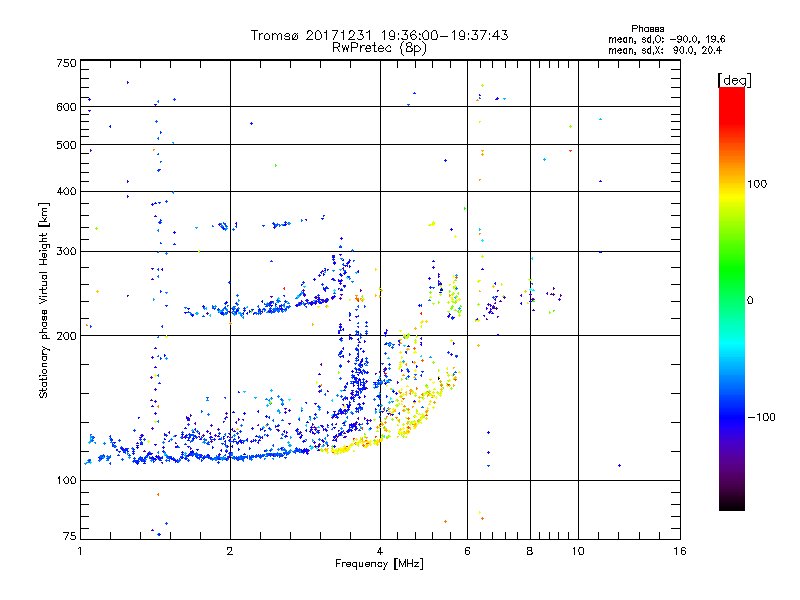
Task: Click the y-axis label '500'
Action: 66,145
